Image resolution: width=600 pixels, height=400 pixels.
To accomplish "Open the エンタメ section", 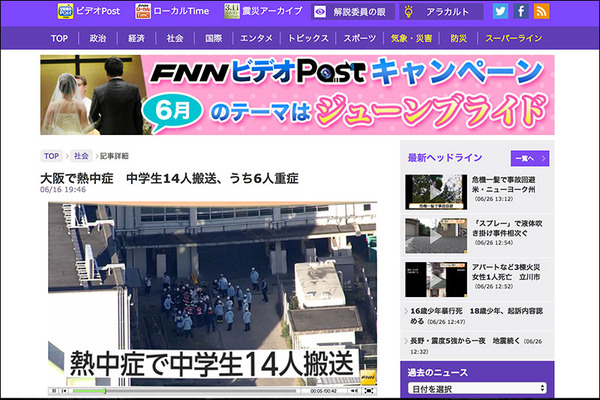I will point(256,38).
